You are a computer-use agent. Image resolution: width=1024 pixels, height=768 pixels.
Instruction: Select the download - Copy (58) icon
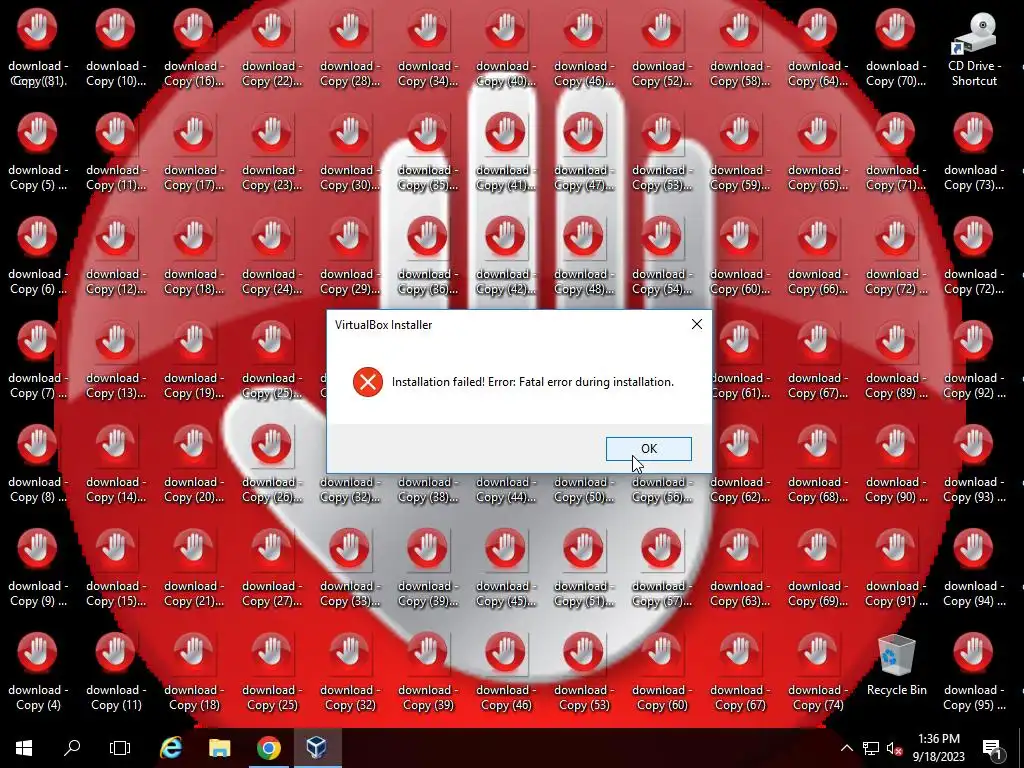point(740,50)
